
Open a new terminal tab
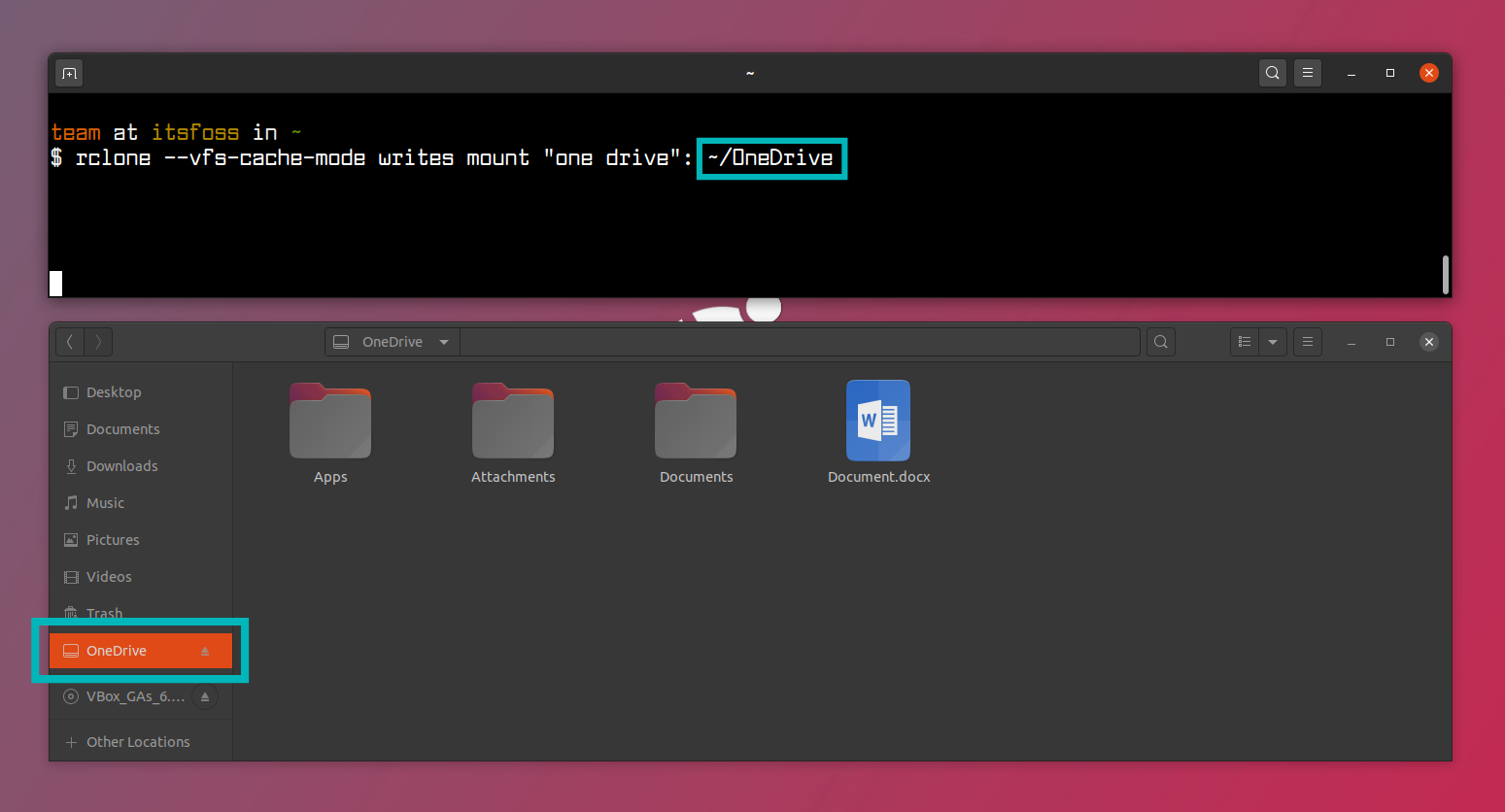coord(68,72)
